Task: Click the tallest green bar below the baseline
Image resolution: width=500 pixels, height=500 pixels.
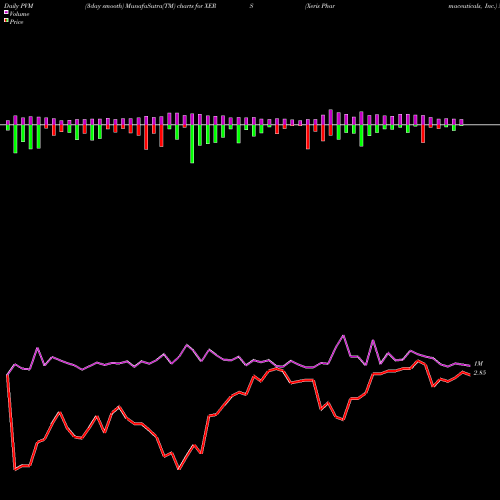Action: click(192, 144)
